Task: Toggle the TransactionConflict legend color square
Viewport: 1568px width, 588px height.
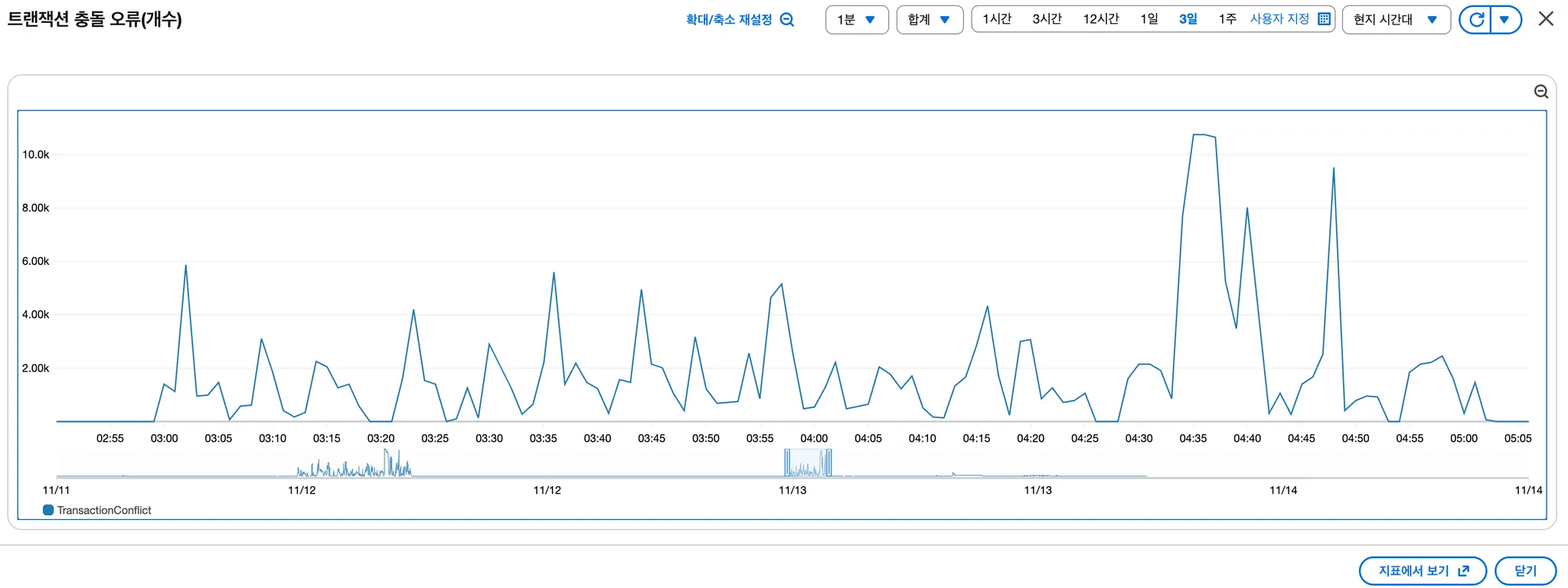Action: (48, 510)
